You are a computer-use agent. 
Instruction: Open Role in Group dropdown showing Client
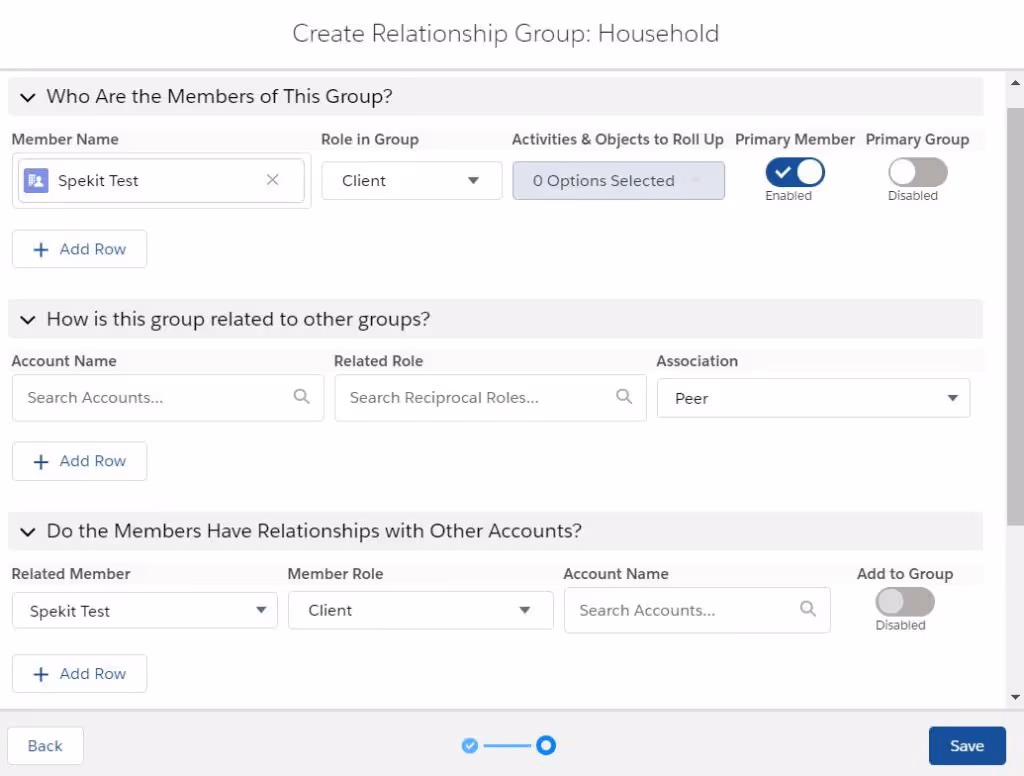pos(411,180)
